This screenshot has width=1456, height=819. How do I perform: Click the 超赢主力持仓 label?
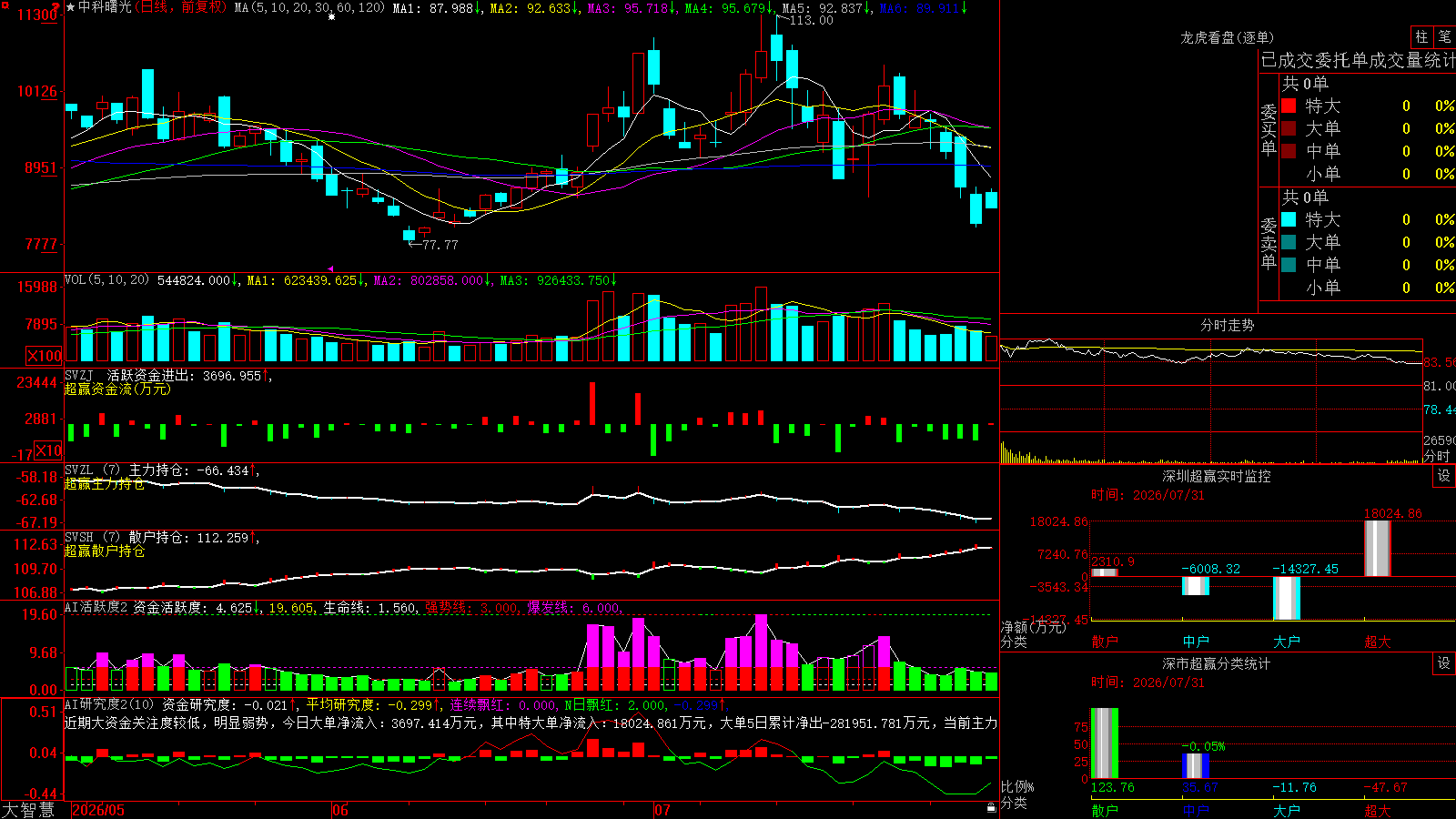tap(105, 484)
